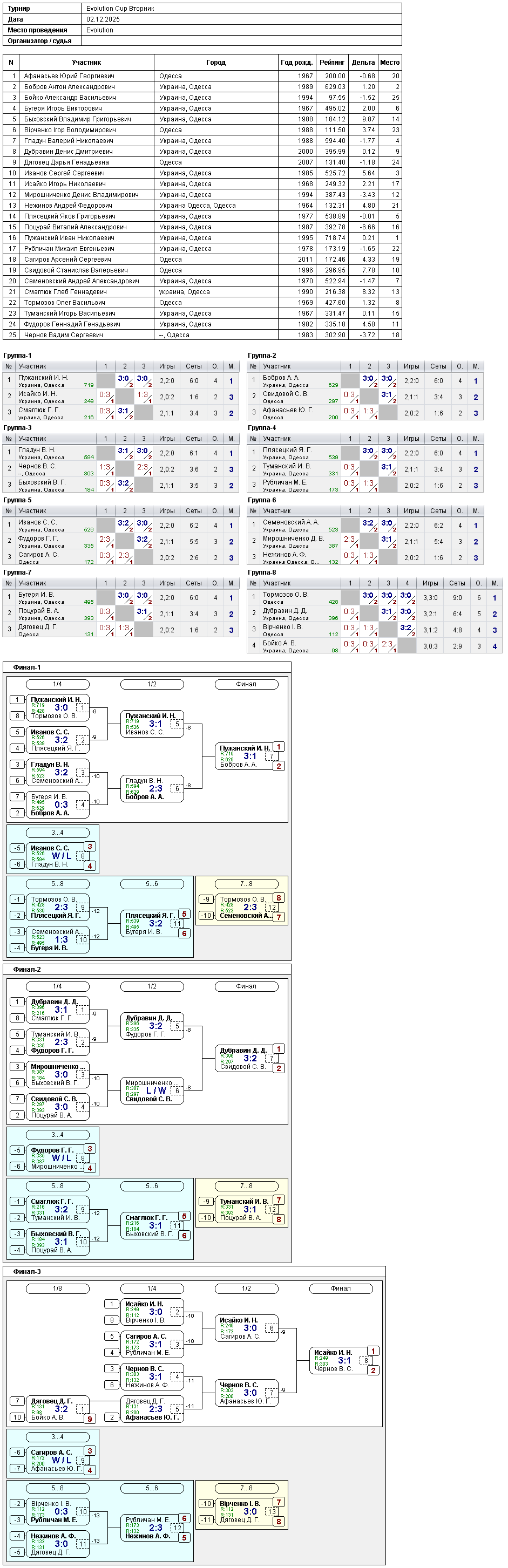Select participant Быховский Владимир Григорьевич
This screenshot has width=508, height=1568.
77,119
